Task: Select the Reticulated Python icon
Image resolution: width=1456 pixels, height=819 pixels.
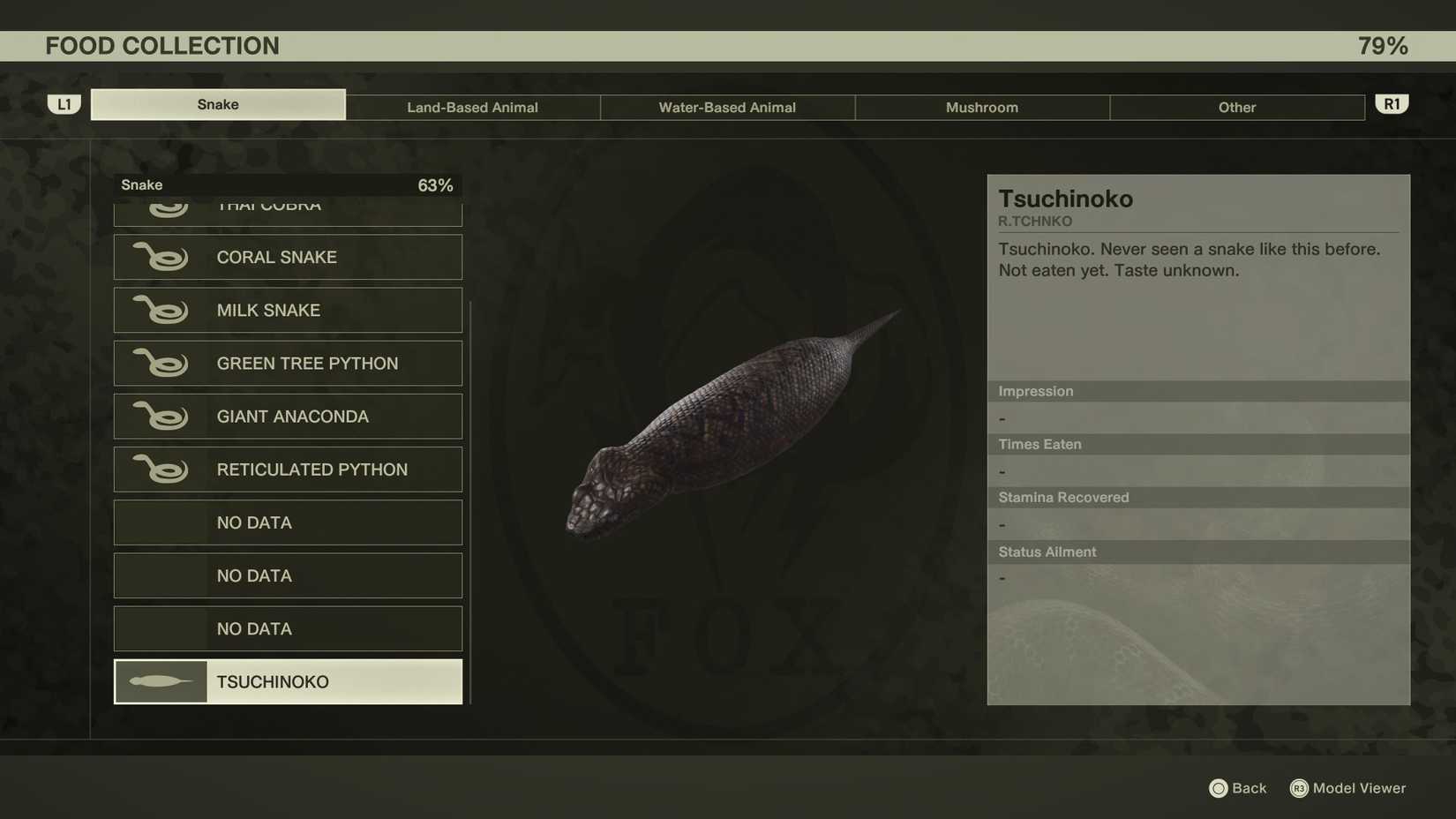Action: pos(161,469)
